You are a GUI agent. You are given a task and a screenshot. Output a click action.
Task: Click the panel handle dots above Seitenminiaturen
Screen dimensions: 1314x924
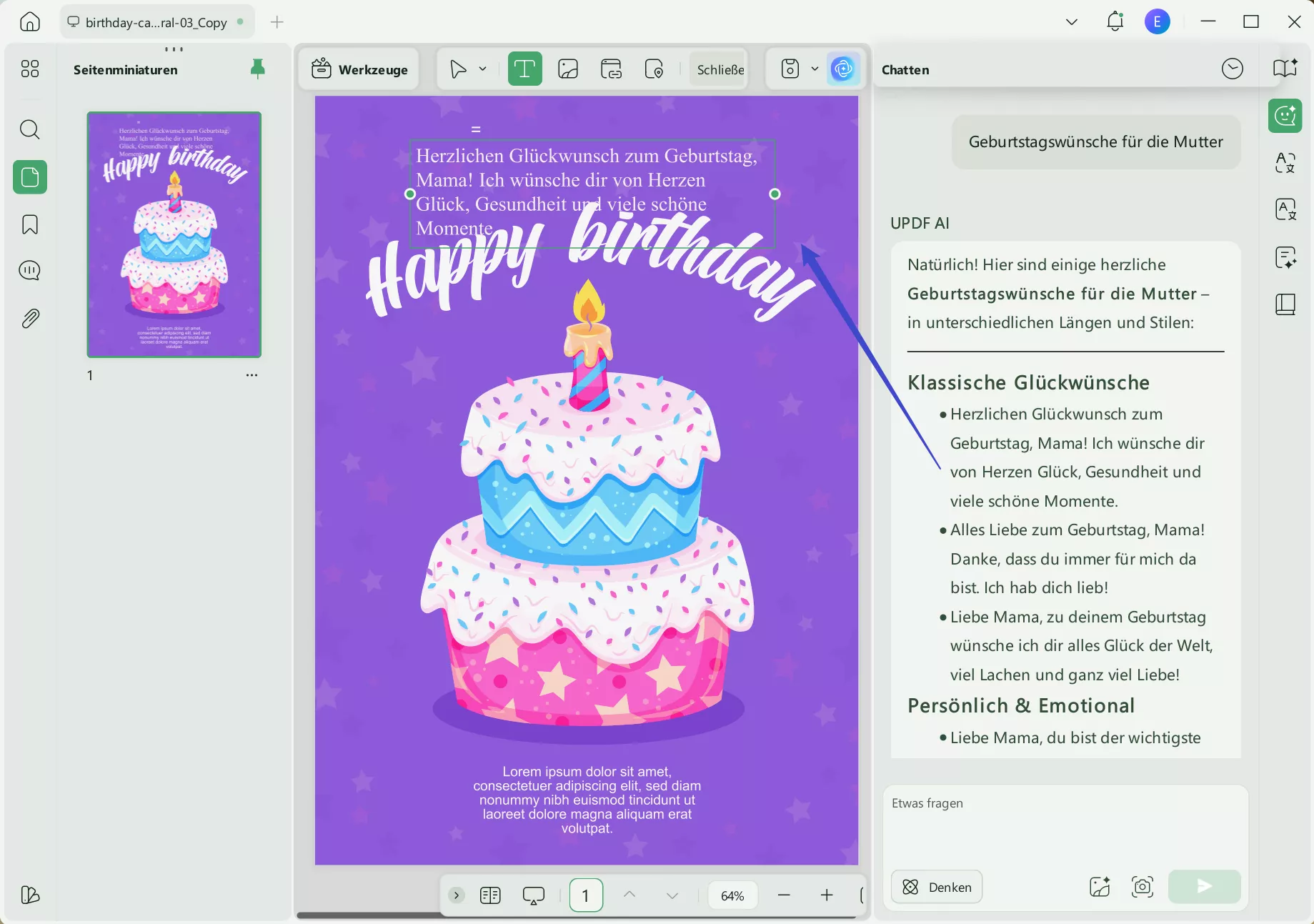pos(174,49)
